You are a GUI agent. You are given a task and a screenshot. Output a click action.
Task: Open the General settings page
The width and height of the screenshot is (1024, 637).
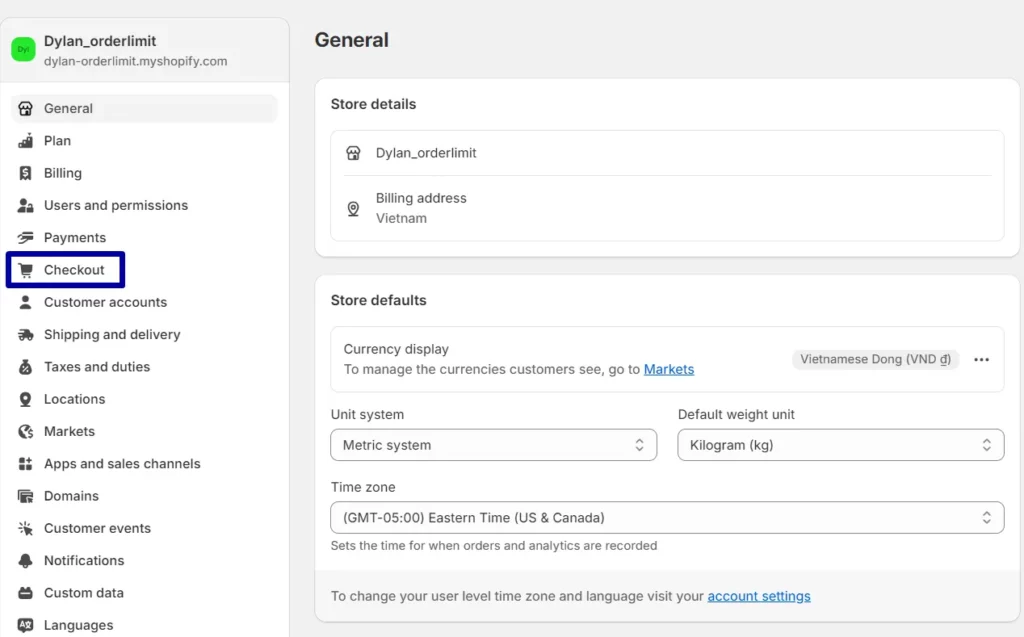point(144,108)
